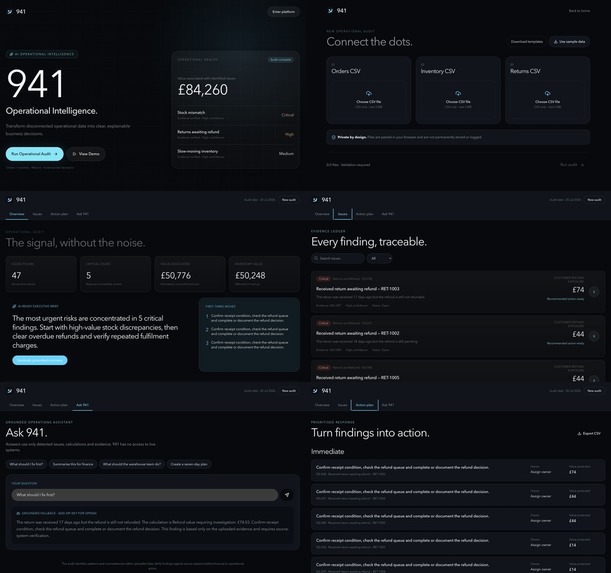Open 'Received return awaiting refund – RET-1003' title
611x573 pixels.
357,289
